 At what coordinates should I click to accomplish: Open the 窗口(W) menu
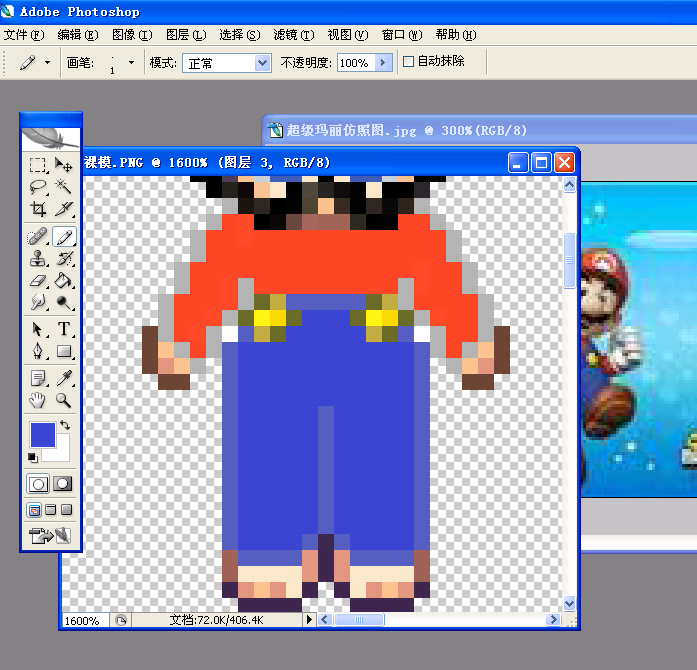click(x=402, y=35)
